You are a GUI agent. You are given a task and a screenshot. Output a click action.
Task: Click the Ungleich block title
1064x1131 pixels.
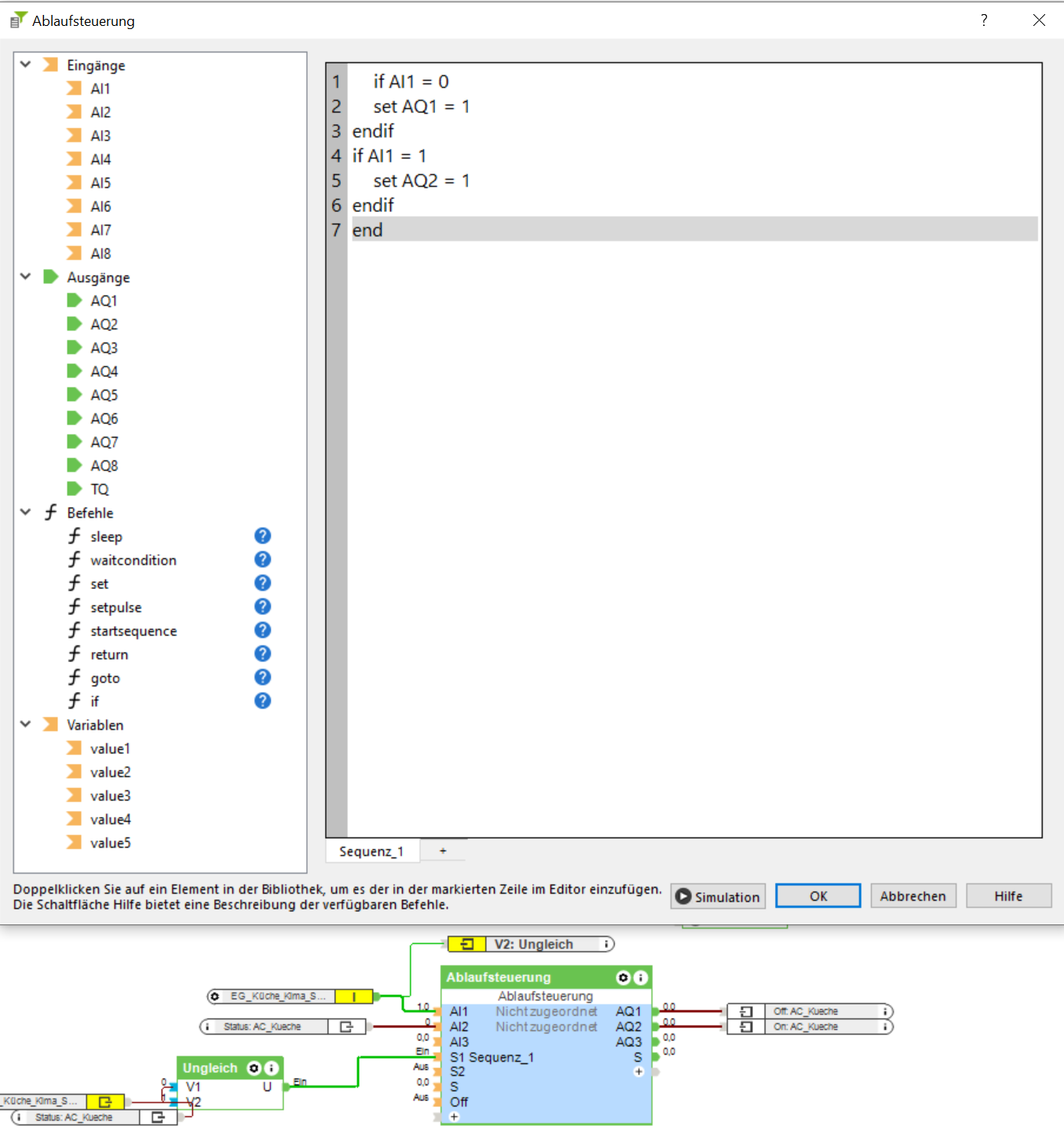[210, 1068]
